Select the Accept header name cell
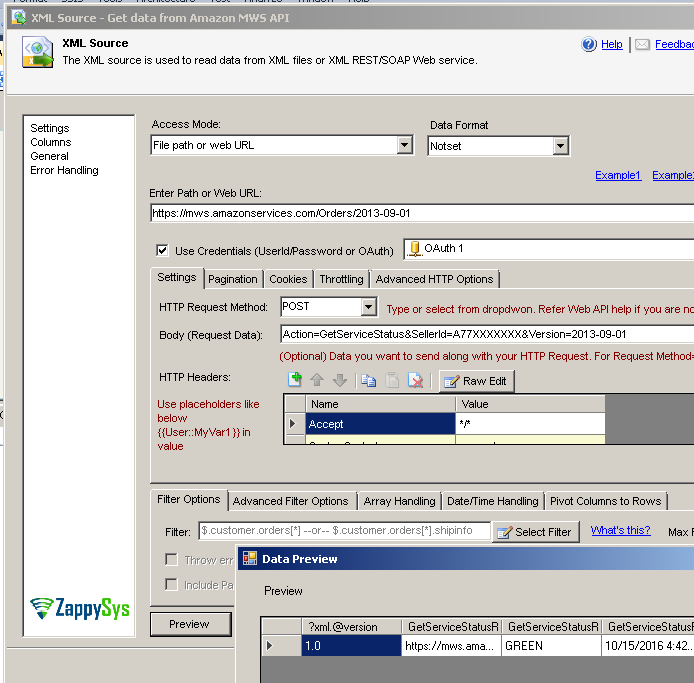This screenshot has width=694, height=683. pyautogui.click(x=380, y=424)
